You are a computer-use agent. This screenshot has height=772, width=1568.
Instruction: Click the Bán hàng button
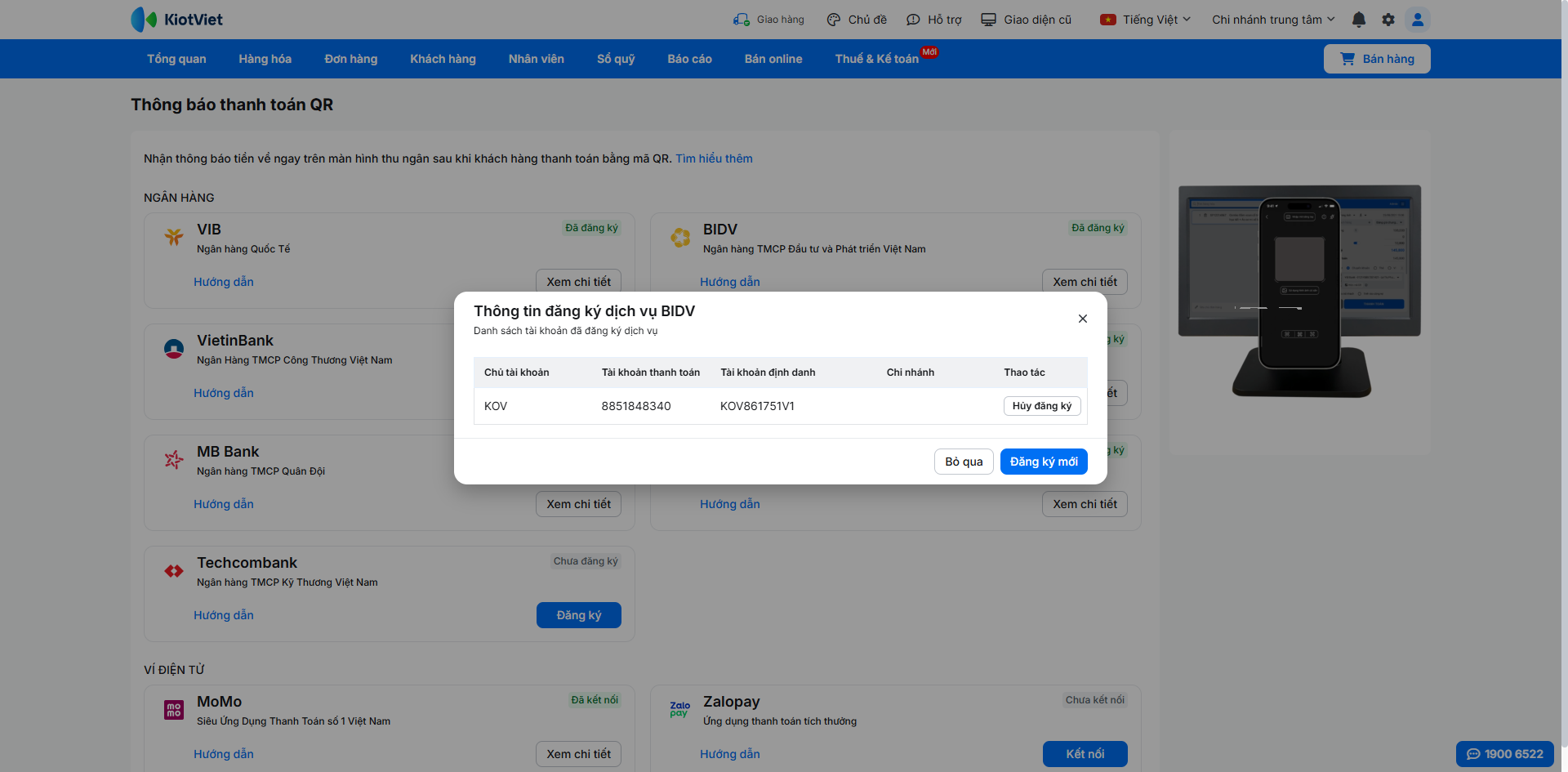click(x=1377, y=59)
